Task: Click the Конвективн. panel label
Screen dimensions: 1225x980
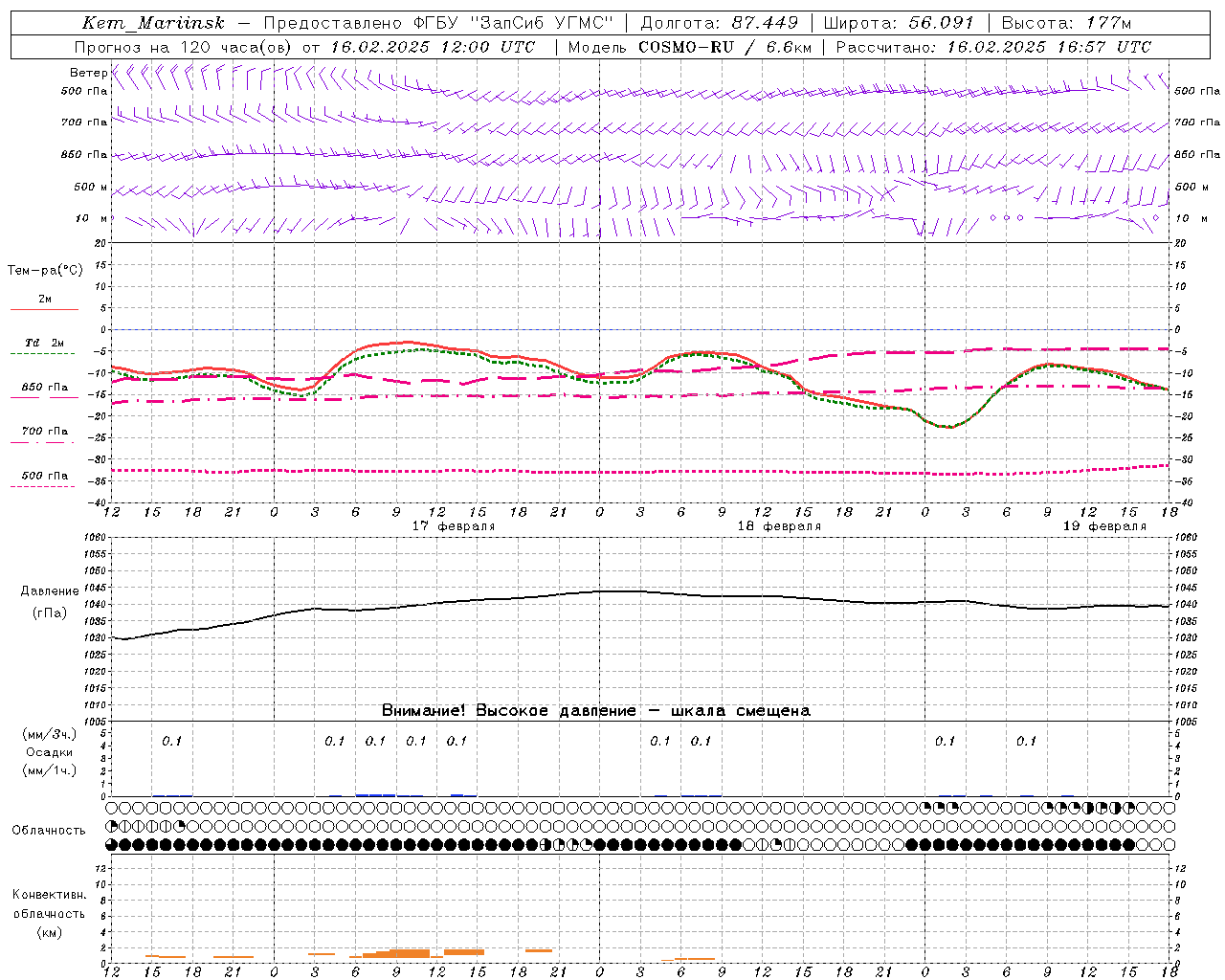Action: coord(49,895)
